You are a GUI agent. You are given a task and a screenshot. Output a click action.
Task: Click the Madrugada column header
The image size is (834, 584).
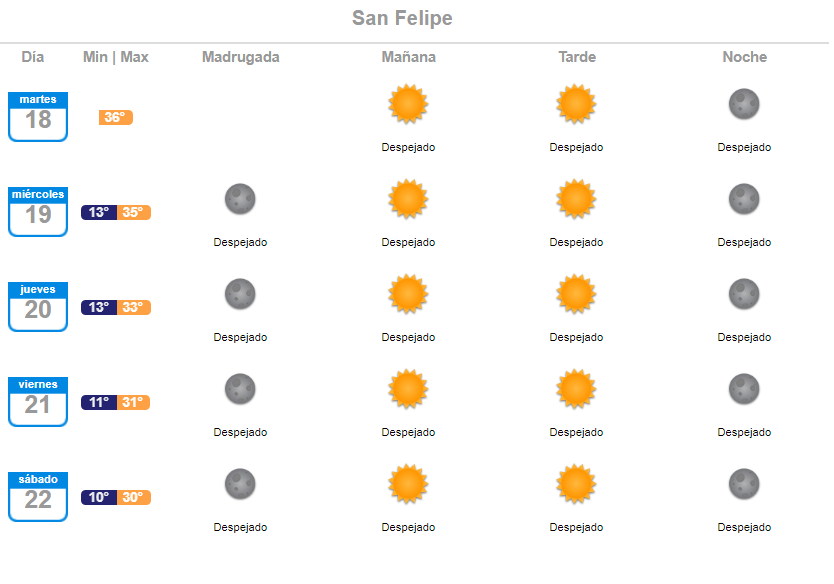pyautogui.click(x=240, y=57)
